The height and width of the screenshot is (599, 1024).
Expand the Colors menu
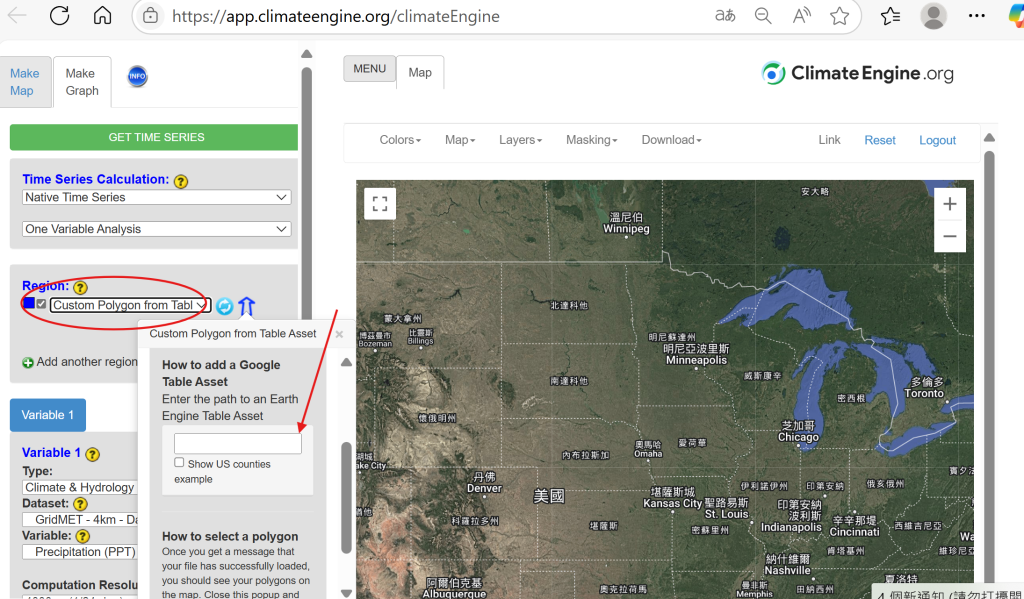400,140
